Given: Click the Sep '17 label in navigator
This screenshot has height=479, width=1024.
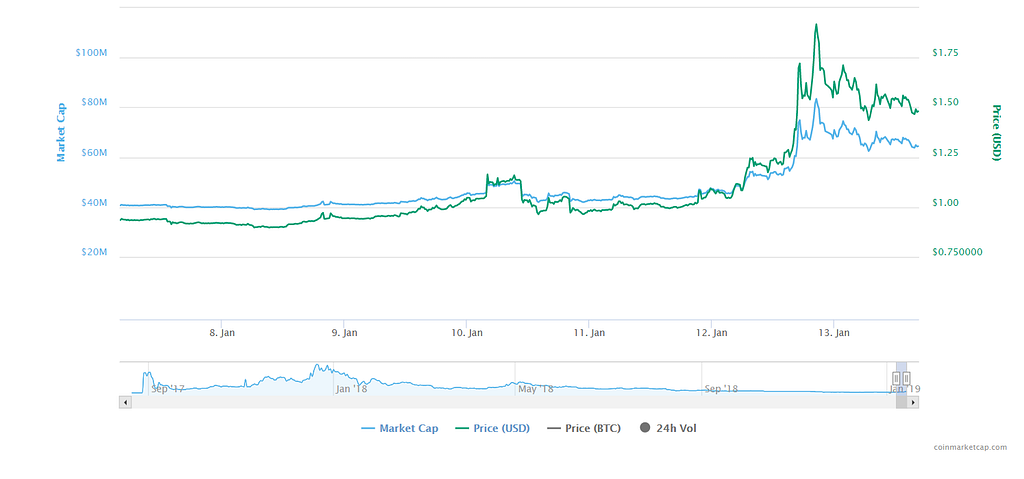Looking at the screenshot, I should 168,389.
